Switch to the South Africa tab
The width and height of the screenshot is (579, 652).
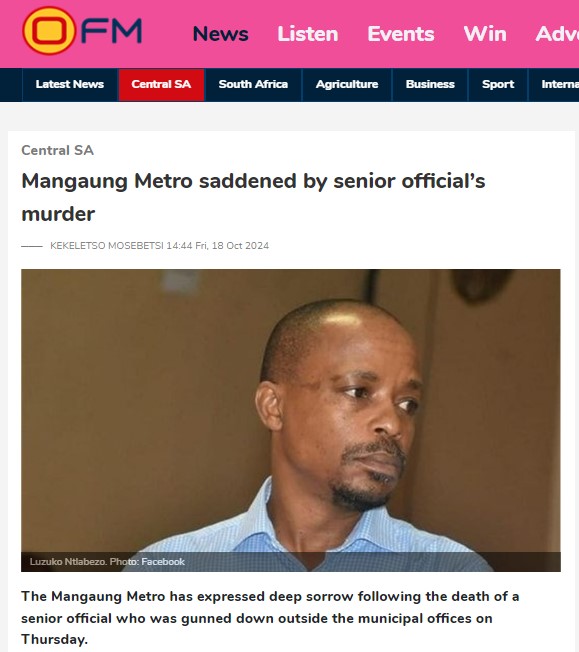[253, 84]
